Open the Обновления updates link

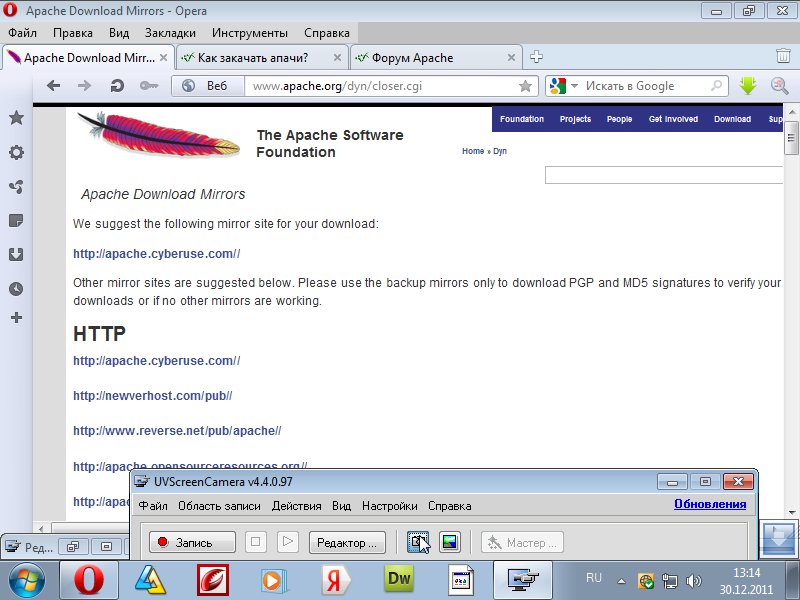(x=710, y=504)
